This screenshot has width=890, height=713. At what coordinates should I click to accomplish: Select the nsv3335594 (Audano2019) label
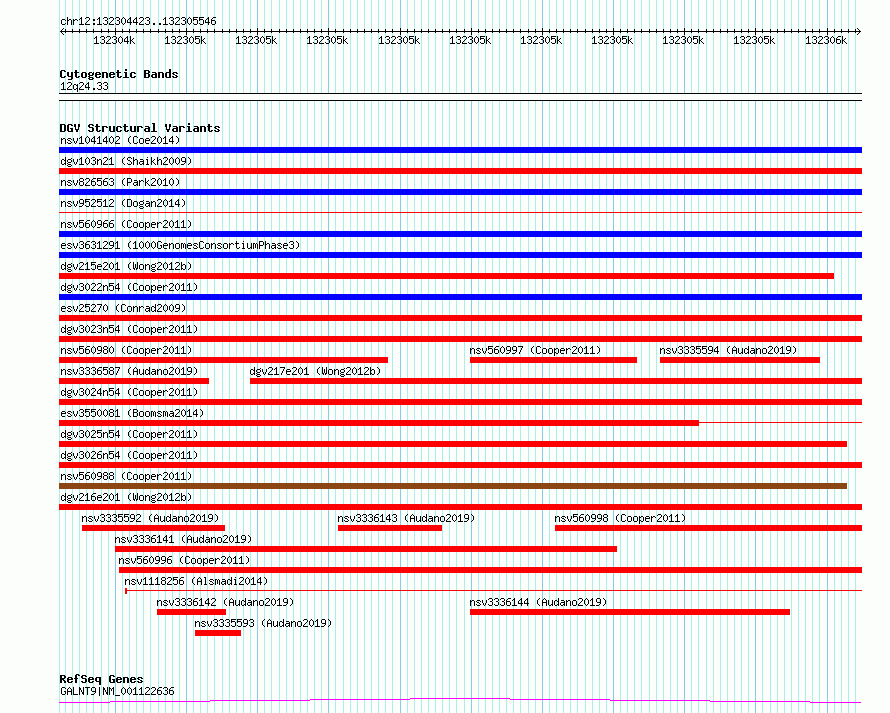[x=728, y=350]
